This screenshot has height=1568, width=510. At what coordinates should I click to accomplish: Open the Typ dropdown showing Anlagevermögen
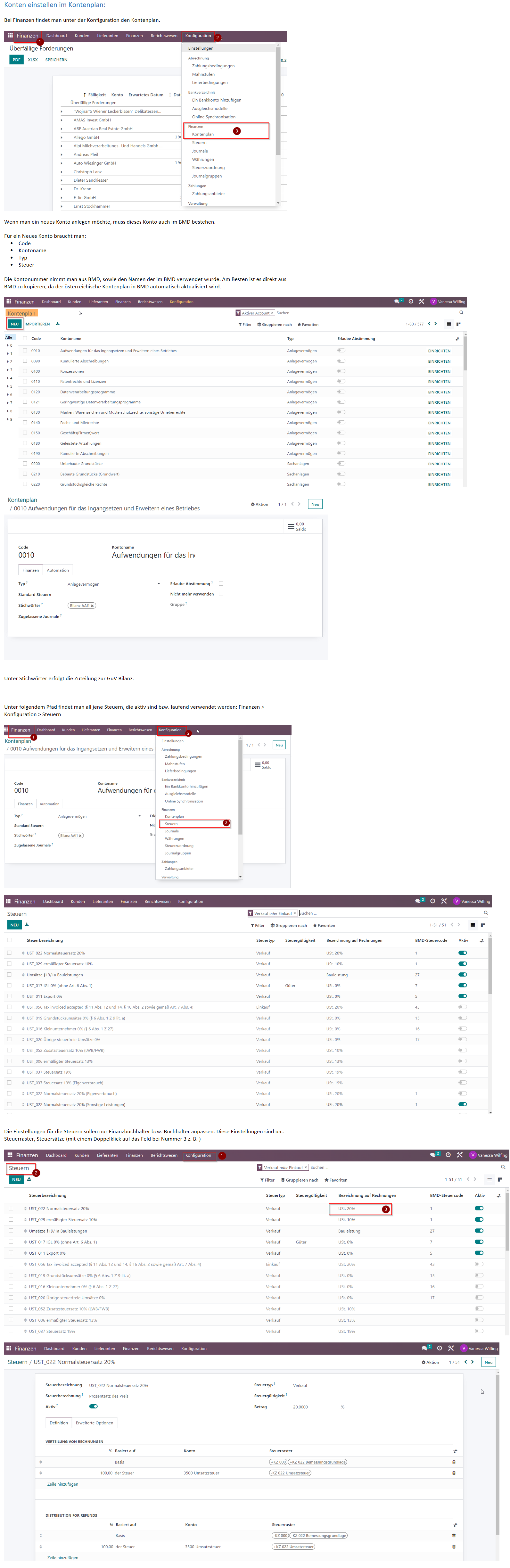click(x=113, y=584)
